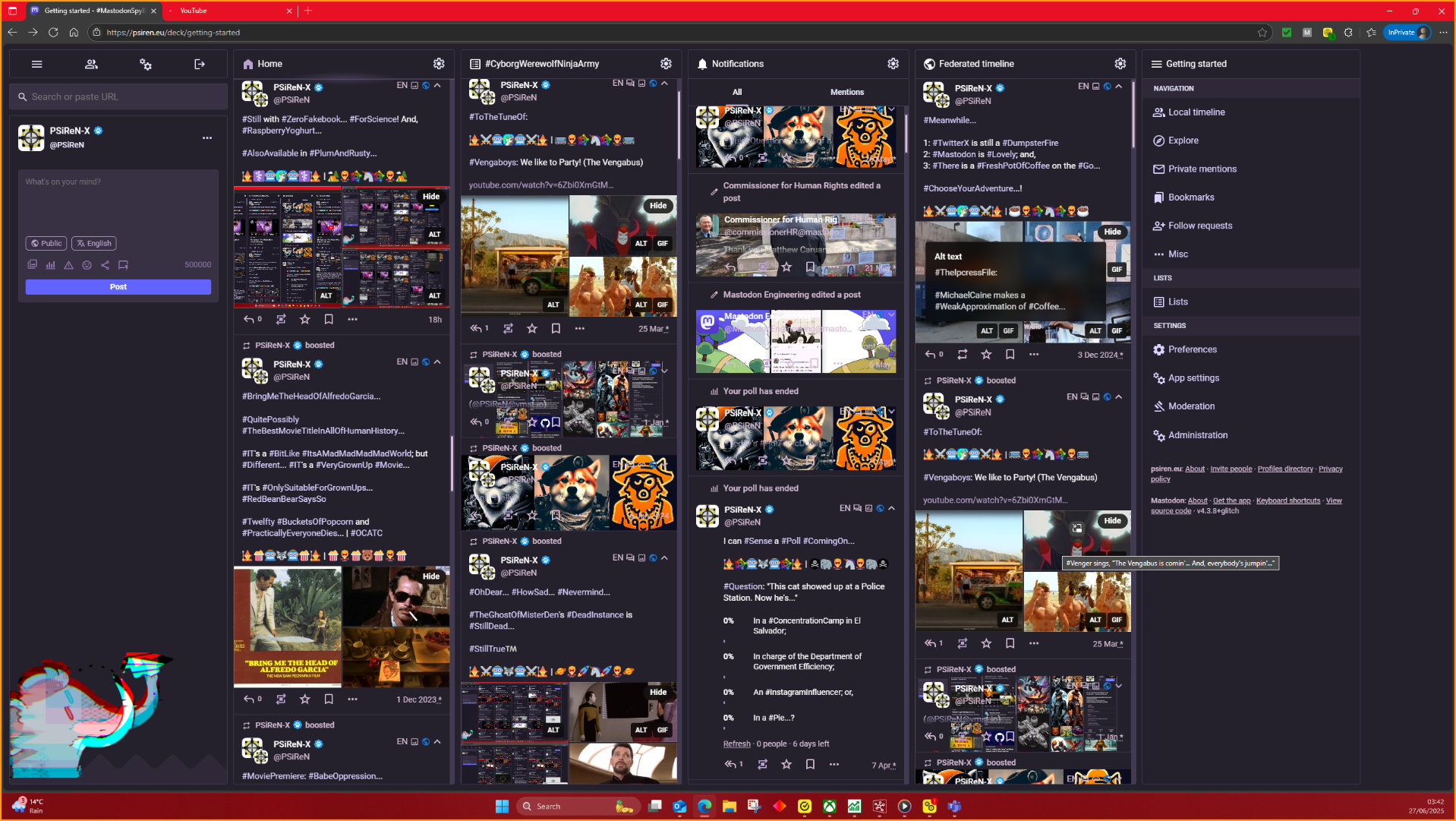Open Microsoft Edge from the taskbar
This screenshot has width=1456, height=821.
[x=704, y=807]
